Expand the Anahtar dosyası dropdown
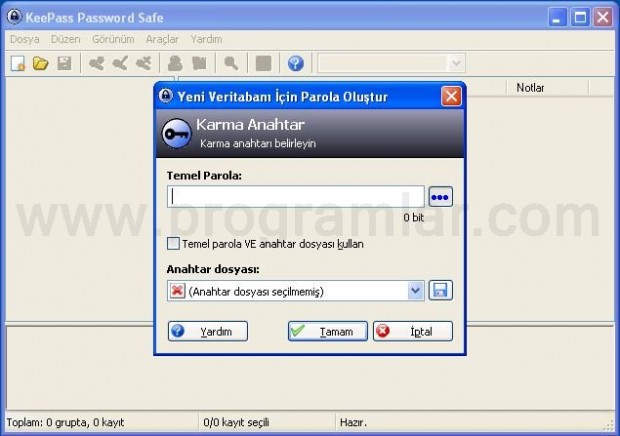The height and width of the screenshot is (436, 620). pyautogui.click(x=415, y=291)
